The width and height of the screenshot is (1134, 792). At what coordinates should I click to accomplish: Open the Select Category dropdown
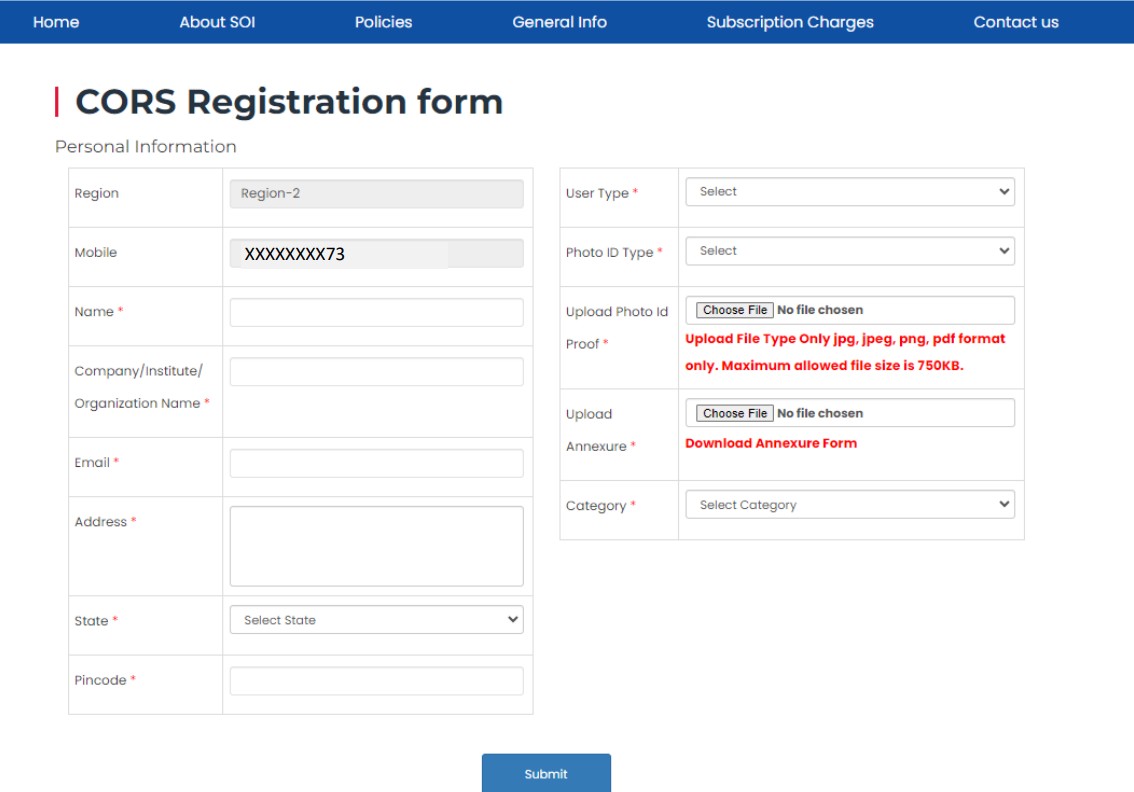tap(848, 504)
